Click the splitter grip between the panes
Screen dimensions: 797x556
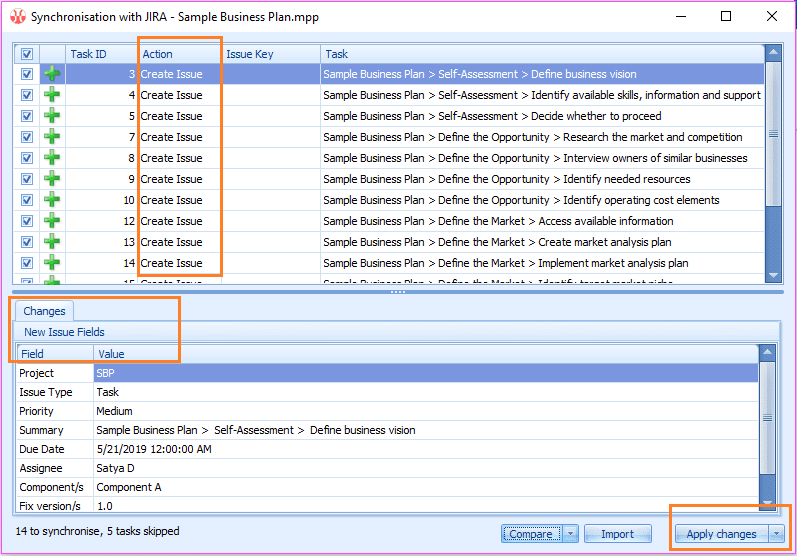[x=397, y=292]
